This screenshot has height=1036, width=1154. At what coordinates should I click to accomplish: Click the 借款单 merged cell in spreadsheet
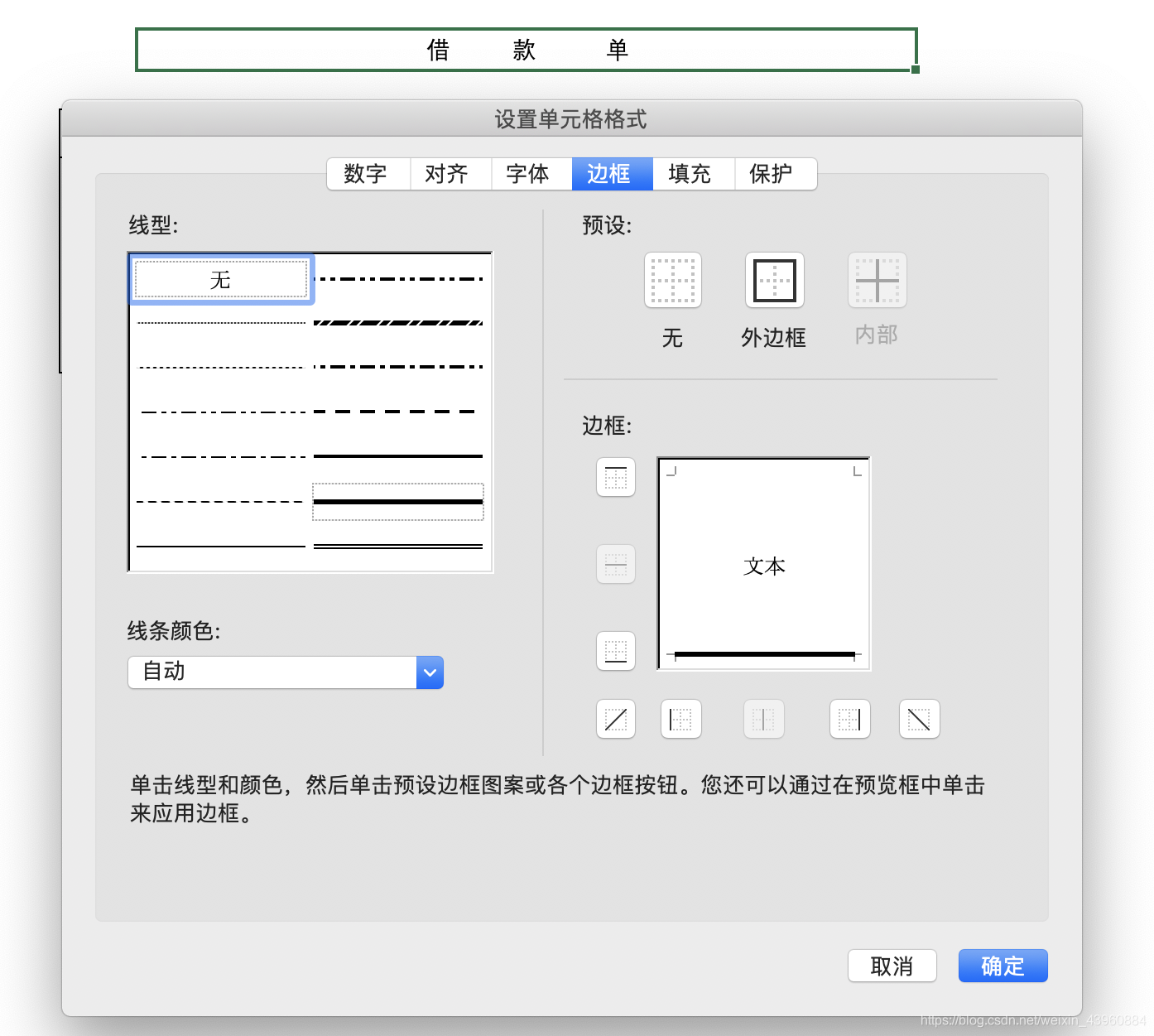point(527,50)
